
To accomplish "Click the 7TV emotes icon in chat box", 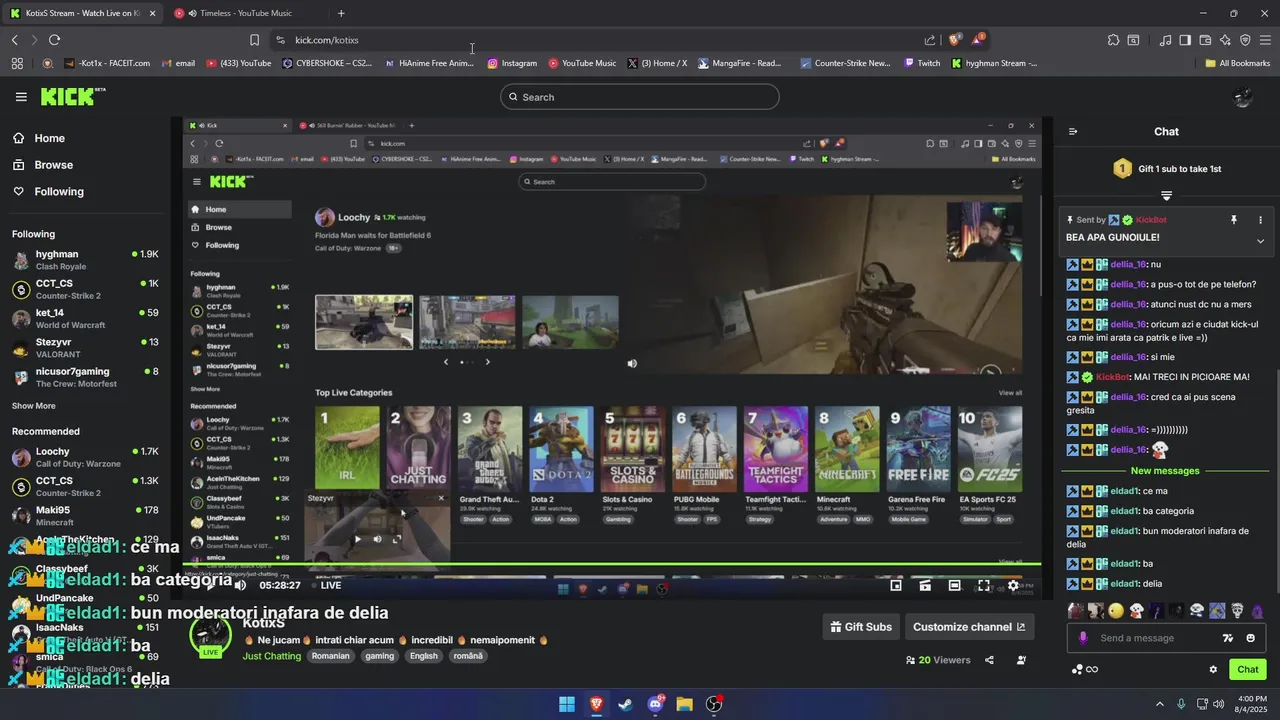I will coord(1228,638).
